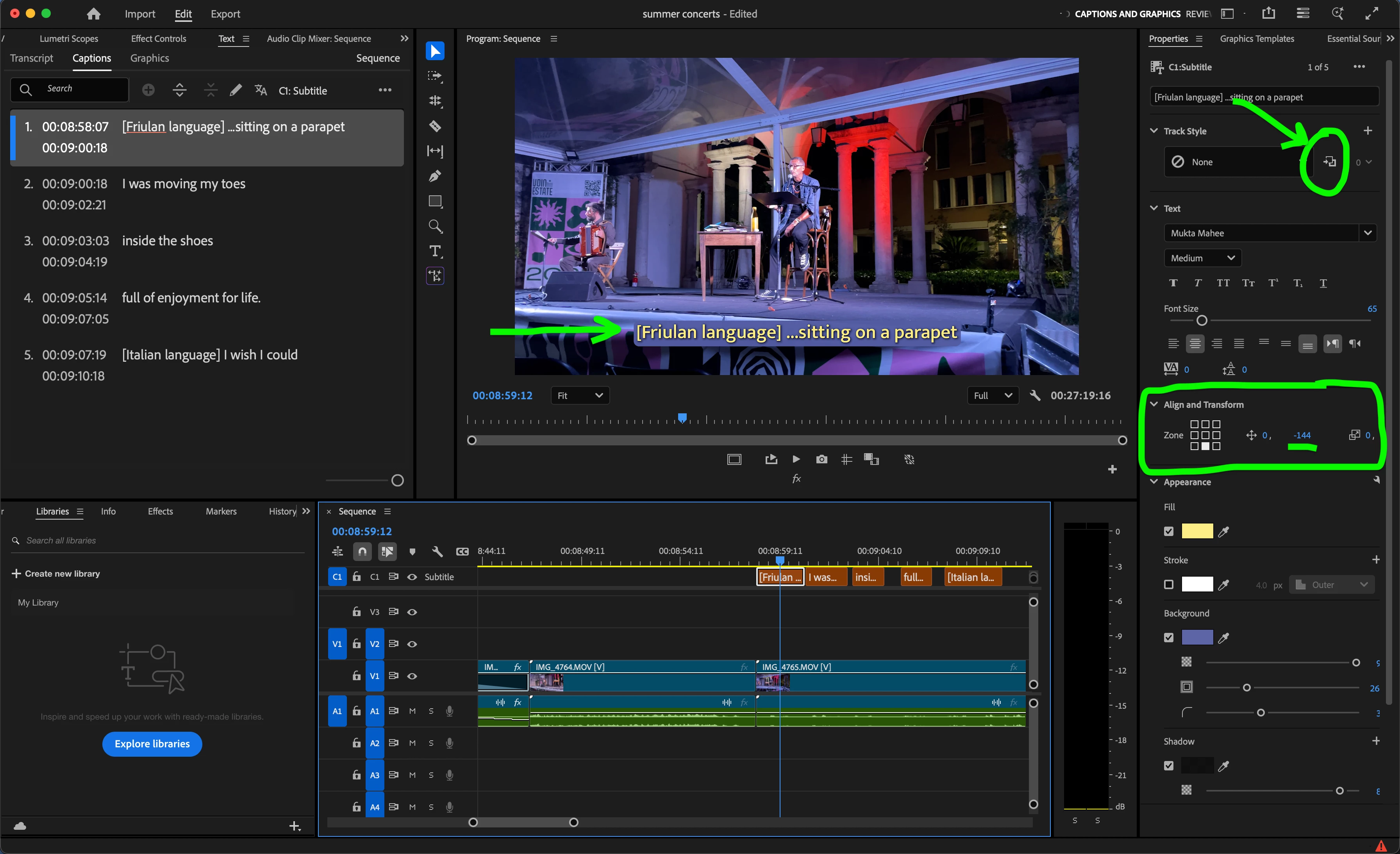Switch to the Transcript tab
This screenshot has height=854, width=1400.
pyautogui.click(x=31, y=58)
